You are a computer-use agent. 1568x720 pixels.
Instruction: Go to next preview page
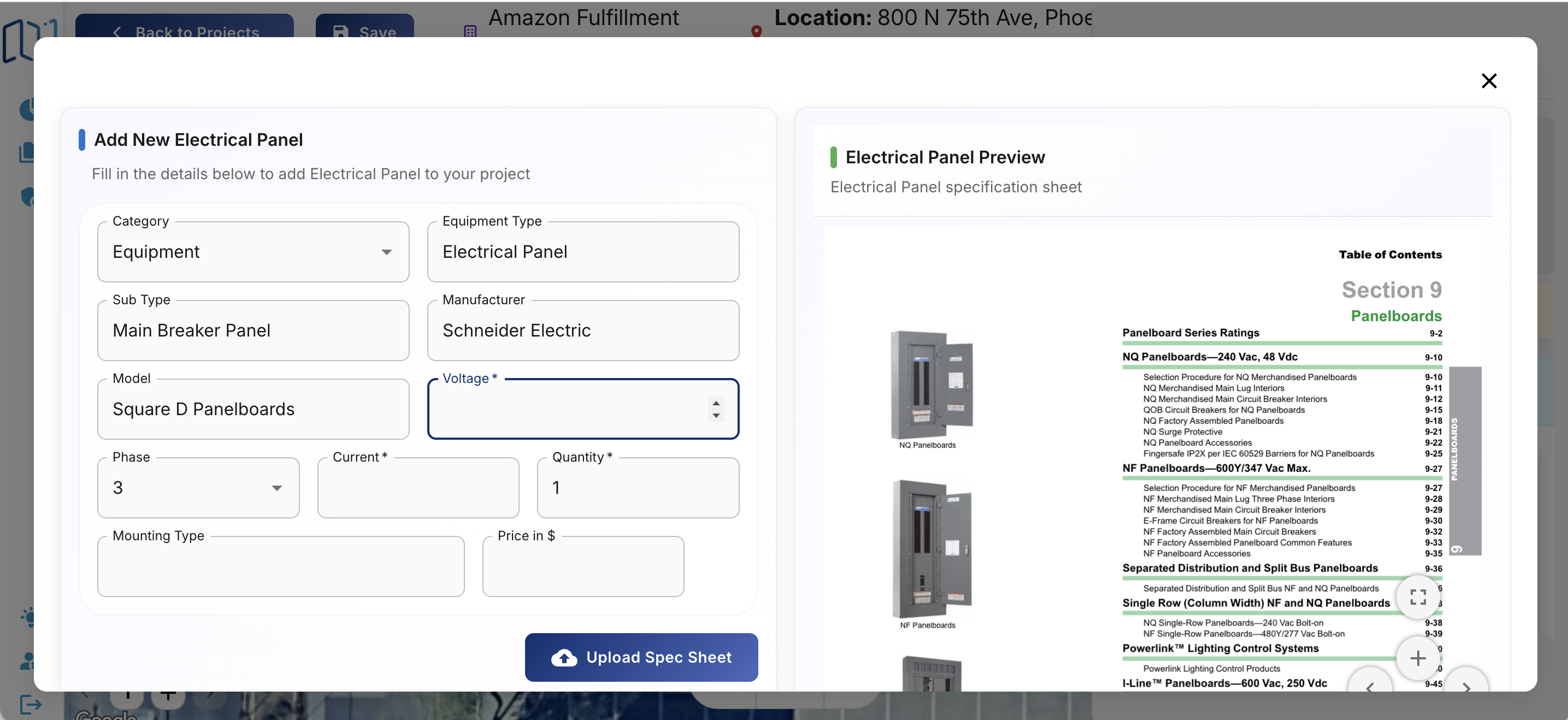pos(1466,687)
